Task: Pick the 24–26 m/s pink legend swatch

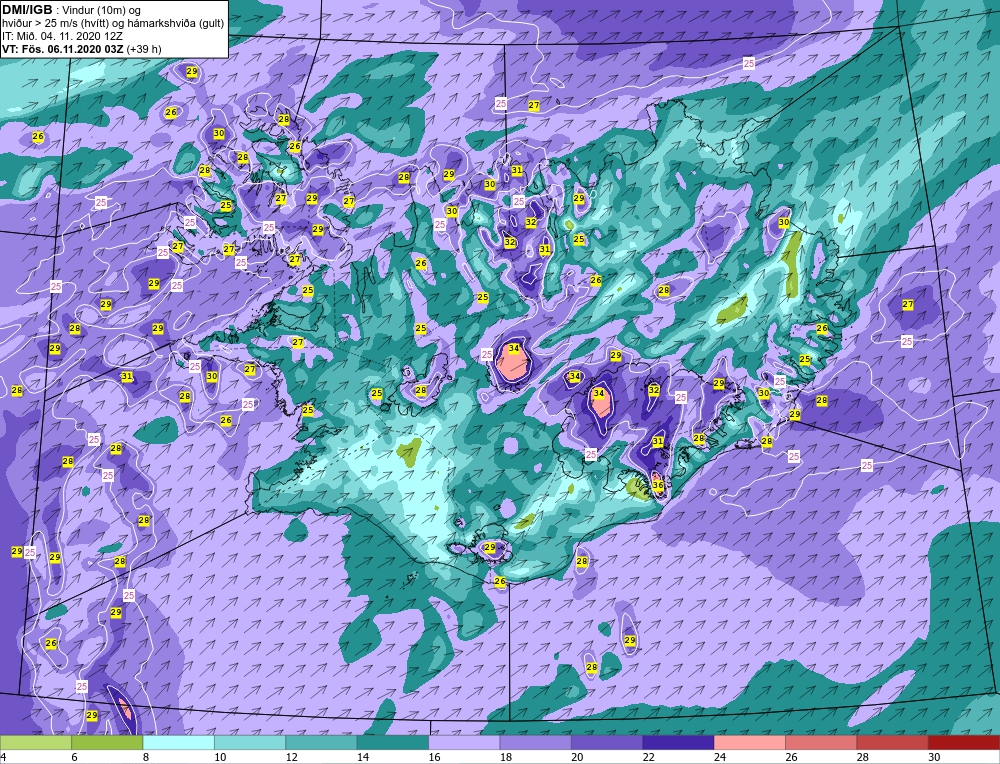Action: (750, 742)
